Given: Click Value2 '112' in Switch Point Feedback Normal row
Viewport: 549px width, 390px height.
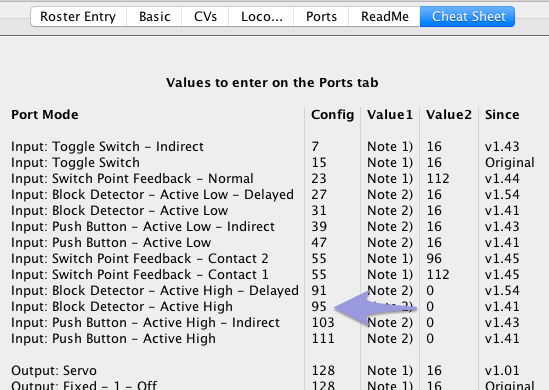Looking at the screenshot, I should 438,179.
